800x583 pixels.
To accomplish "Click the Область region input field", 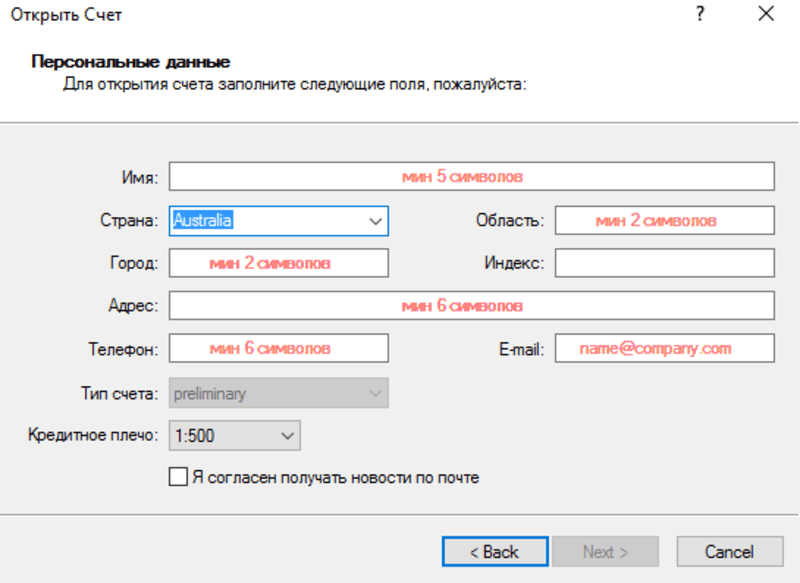I will (x=664, y=220).
